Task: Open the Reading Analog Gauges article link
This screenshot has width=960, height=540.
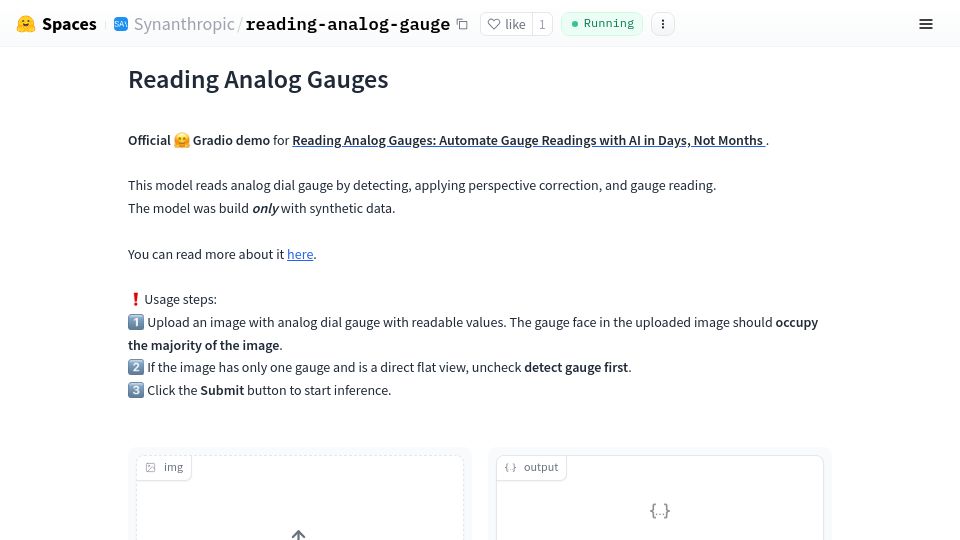Action: click(528, 140)
